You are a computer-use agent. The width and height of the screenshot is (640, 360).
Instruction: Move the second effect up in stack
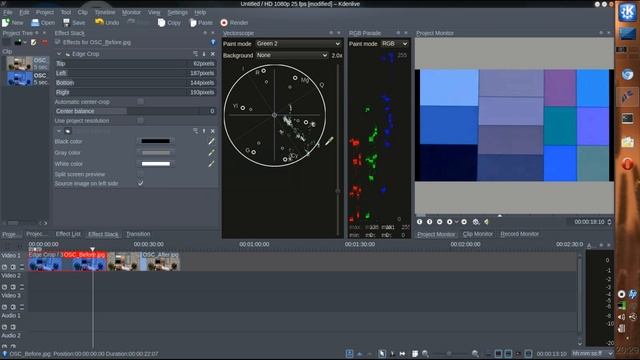click(204, 131)
